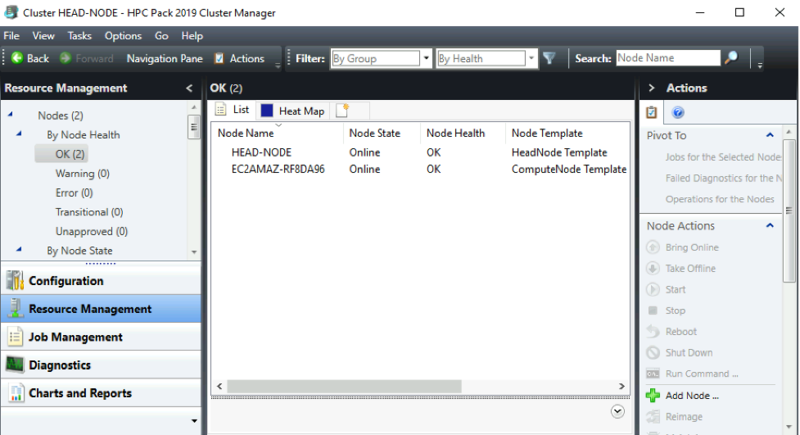Select Resource Management section
The height and width of the screenshot is (435, 800).
pyautogui.click(x=101, y=309)
